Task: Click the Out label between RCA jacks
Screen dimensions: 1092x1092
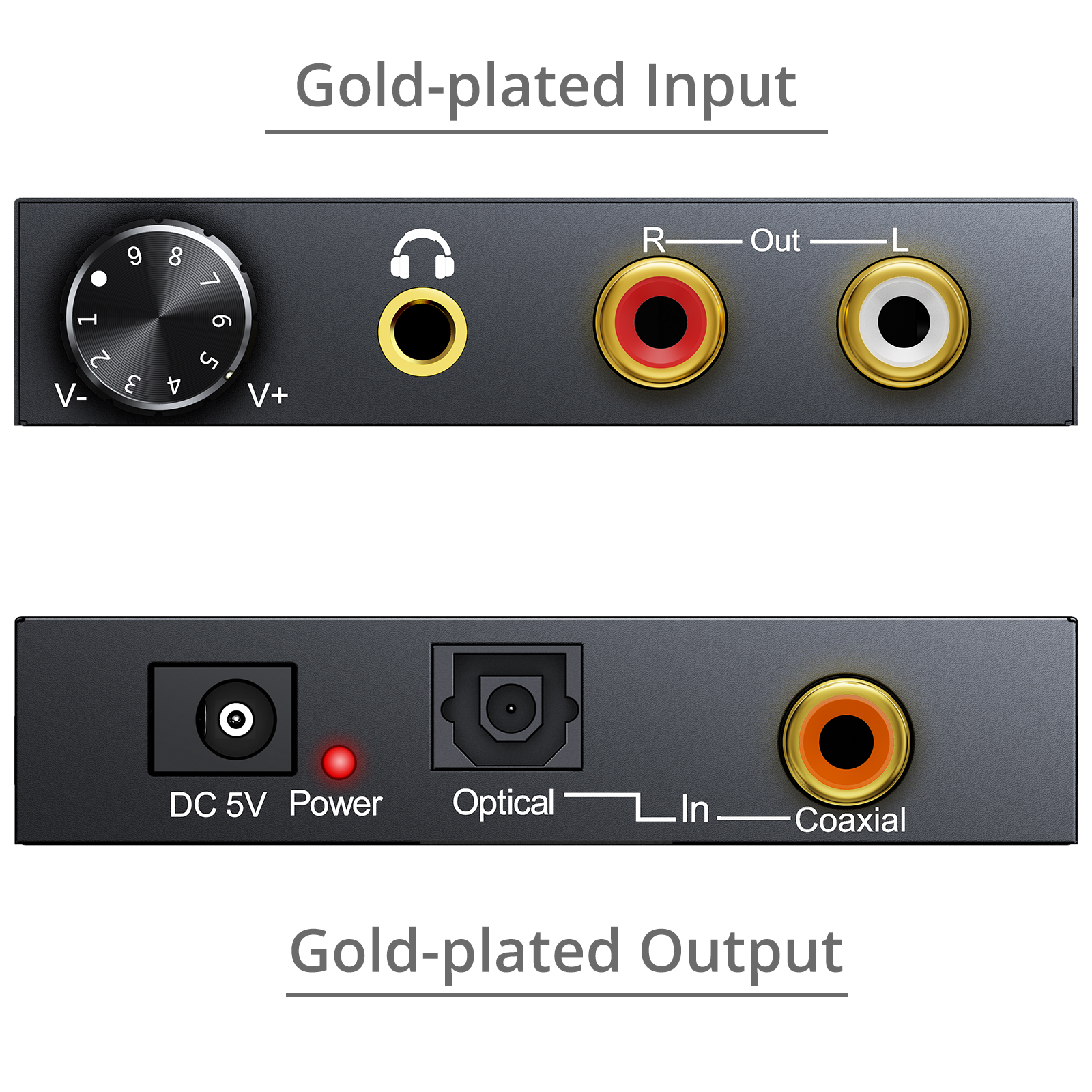Action: 775,241
